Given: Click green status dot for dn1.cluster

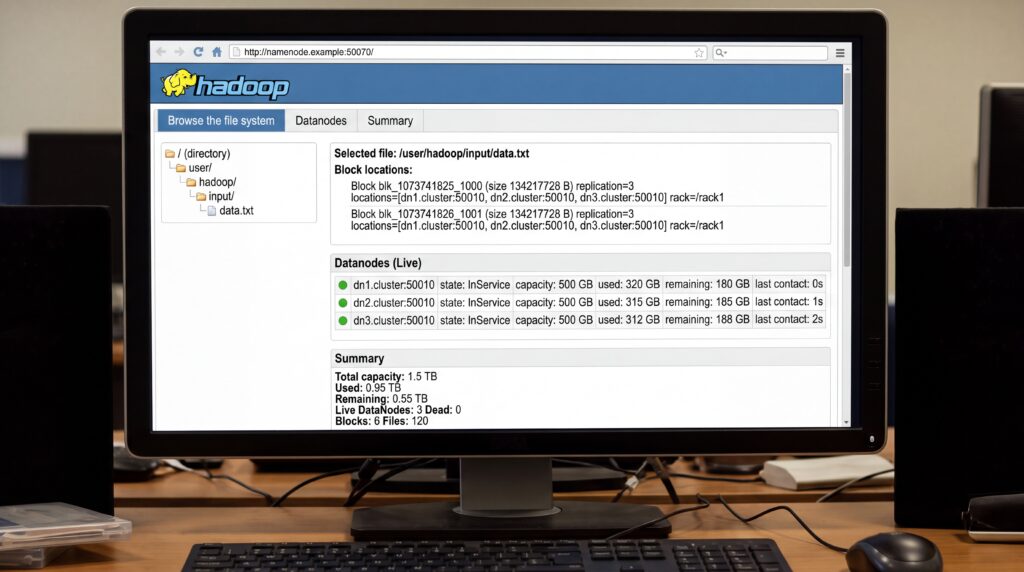Looking at the screenshot, I should pos(342,285).
